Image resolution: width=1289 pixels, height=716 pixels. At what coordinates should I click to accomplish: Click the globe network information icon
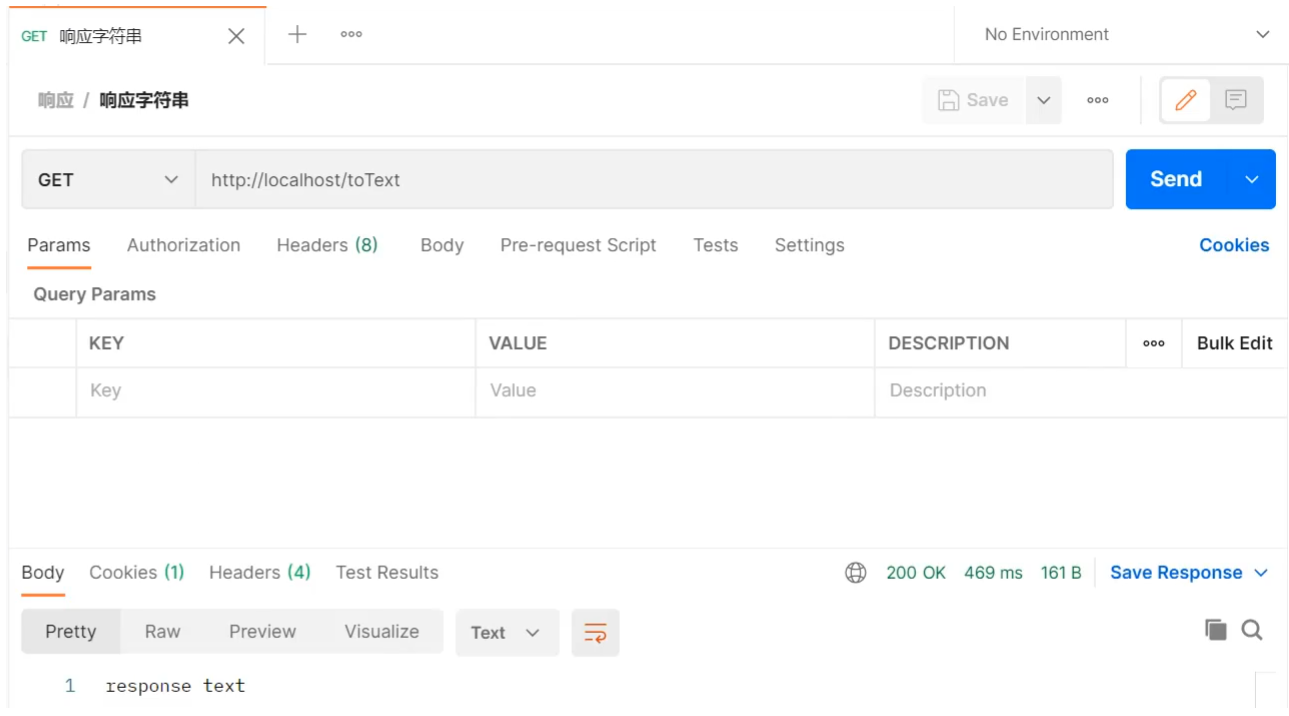tap(856, 573)
